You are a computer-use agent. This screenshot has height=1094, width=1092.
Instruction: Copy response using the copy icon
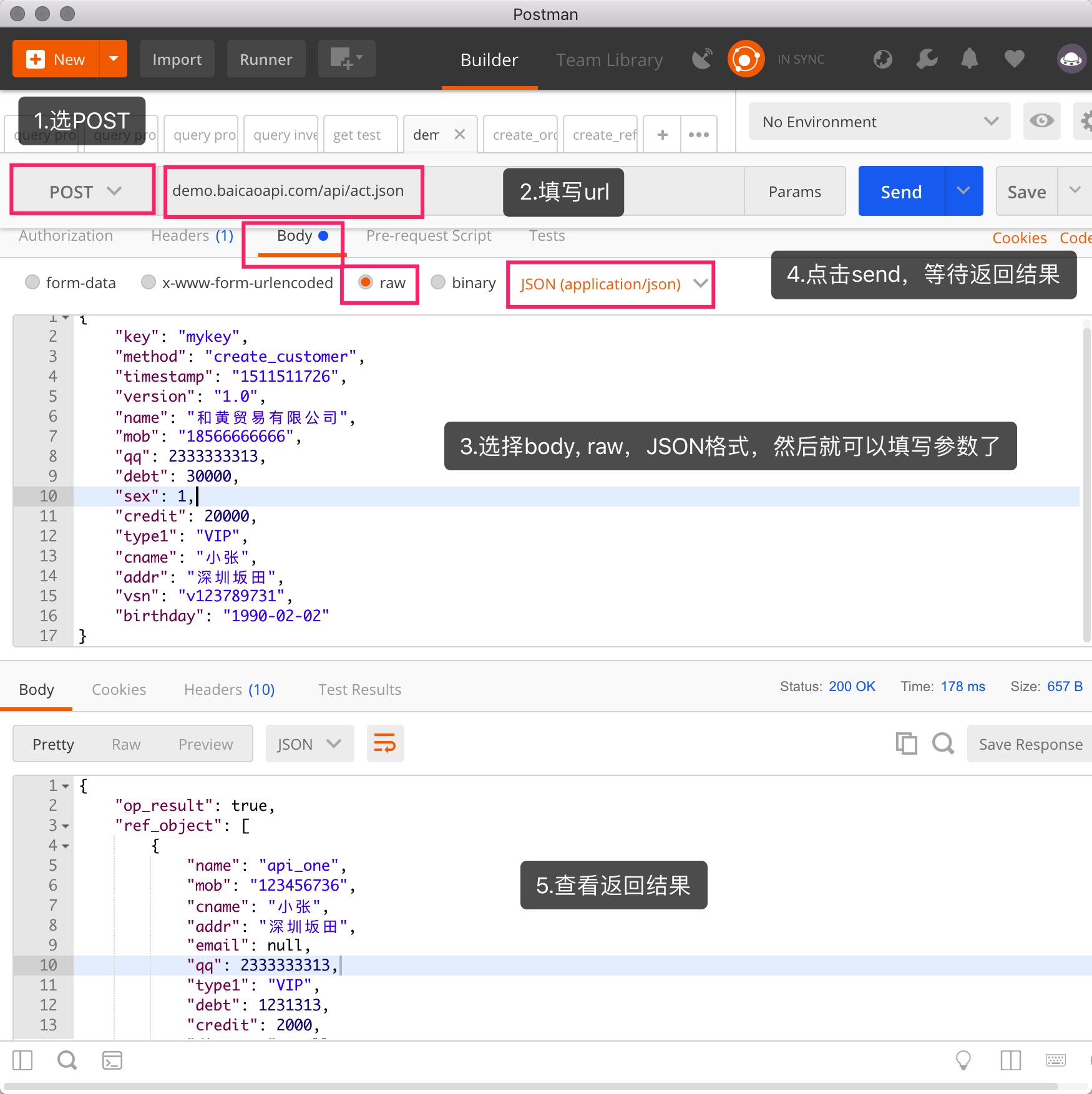(x=906, y=743)
